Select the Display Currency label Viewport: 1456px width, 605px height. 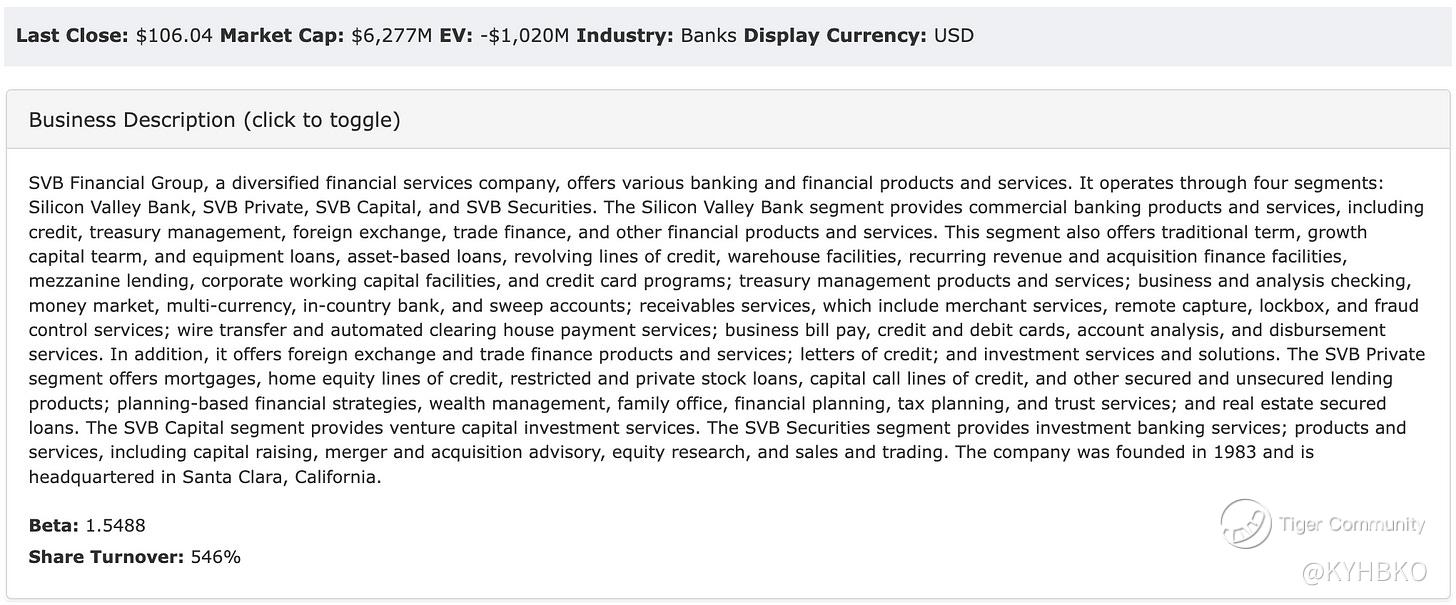(x=836, y=36)
